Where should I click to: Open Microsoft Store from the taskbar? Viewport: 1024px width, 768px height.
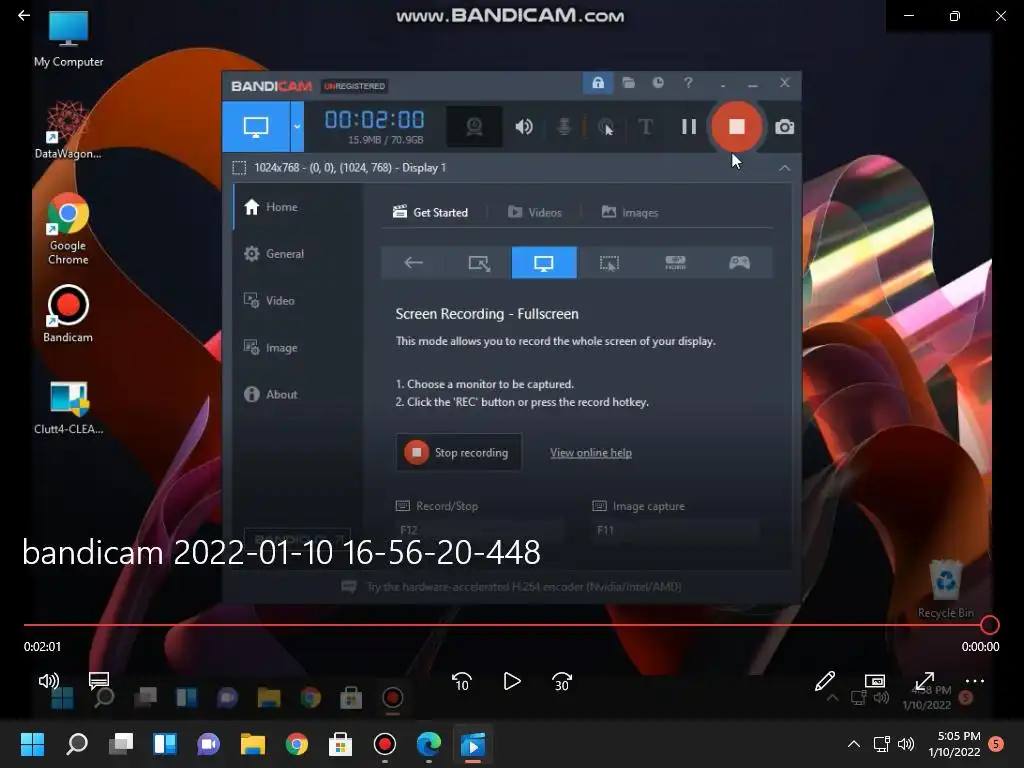coord(340,744)
